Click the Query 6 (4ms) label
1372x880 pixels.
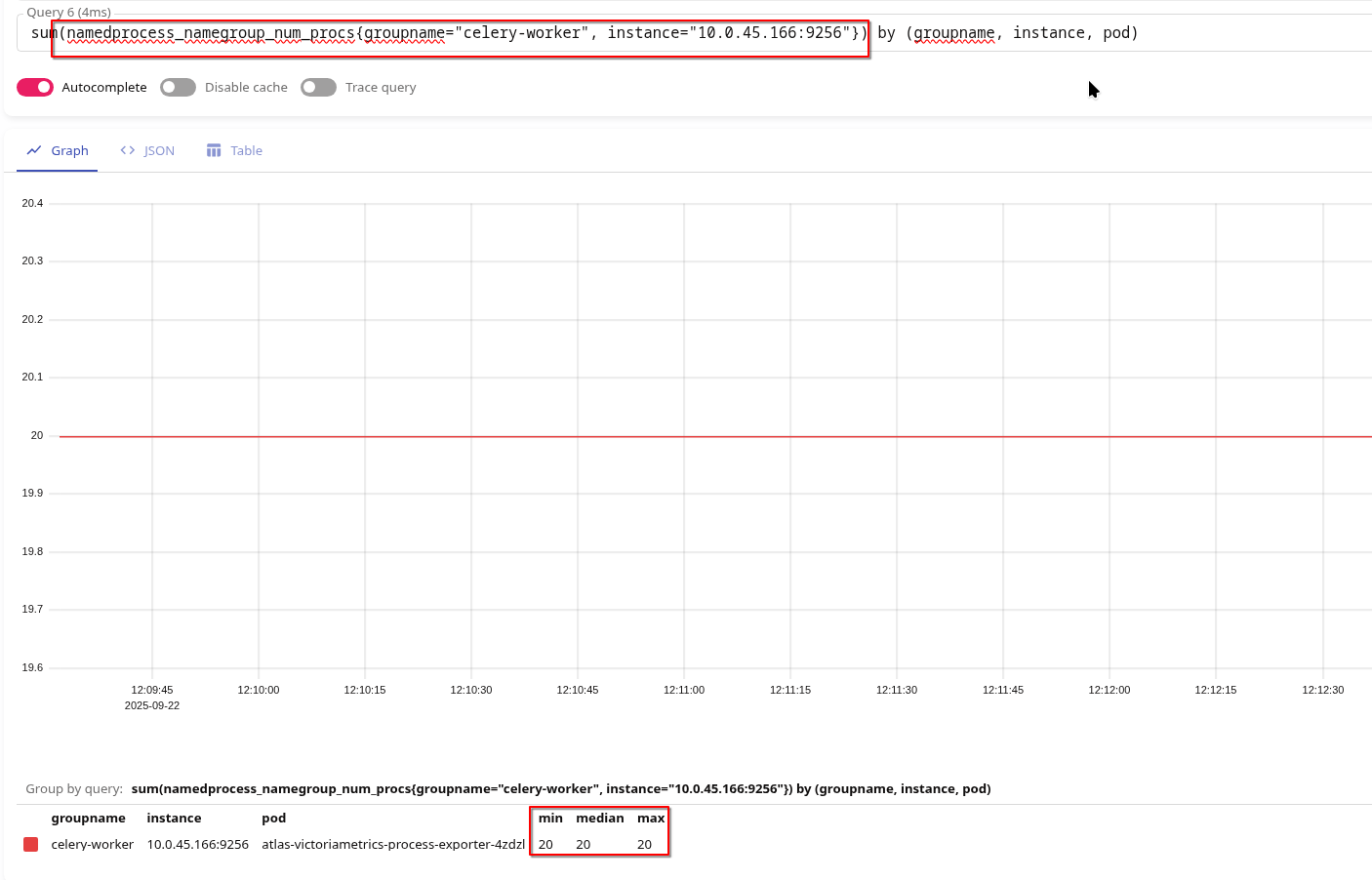69,13
